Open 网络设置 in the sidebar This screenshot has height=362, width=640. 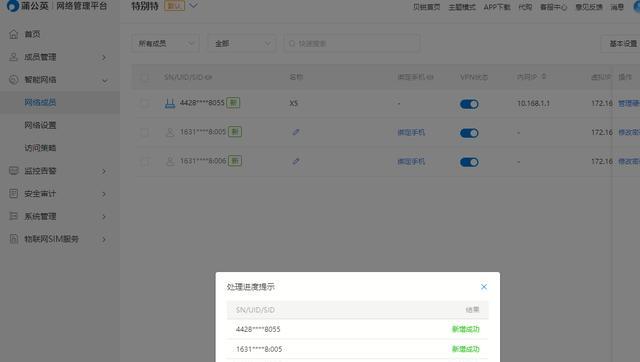(x=40, y=125)
